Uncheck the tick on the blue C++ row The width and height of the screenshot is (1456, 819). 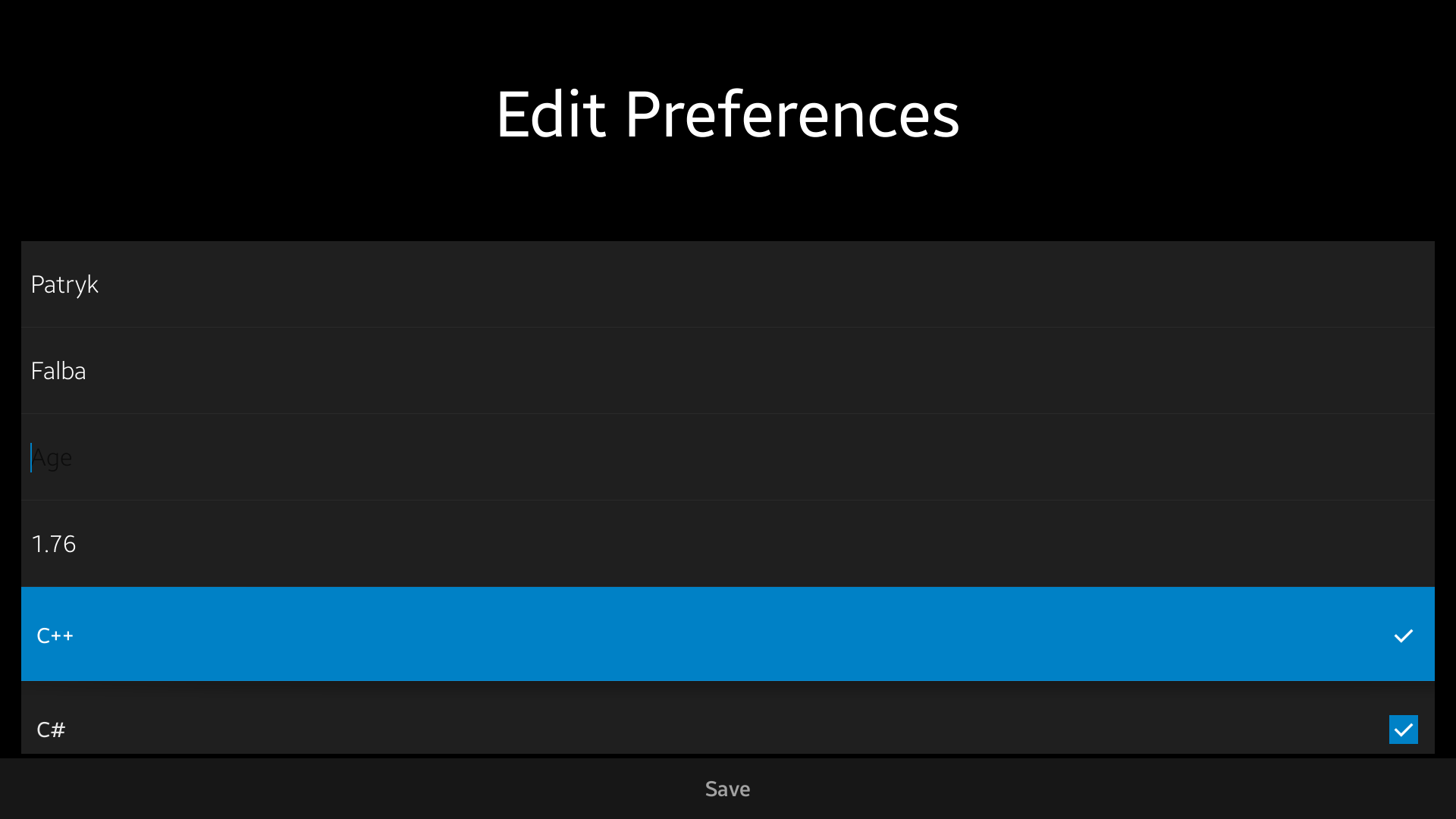coord(1403,635)
